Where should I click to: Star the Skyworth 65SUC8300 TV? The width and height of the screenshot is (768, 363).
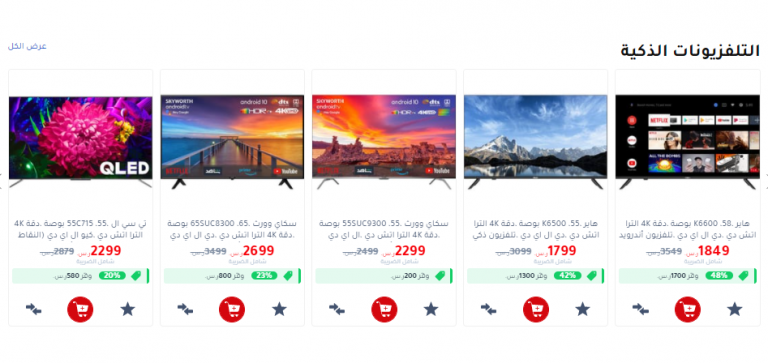[279, 309]
